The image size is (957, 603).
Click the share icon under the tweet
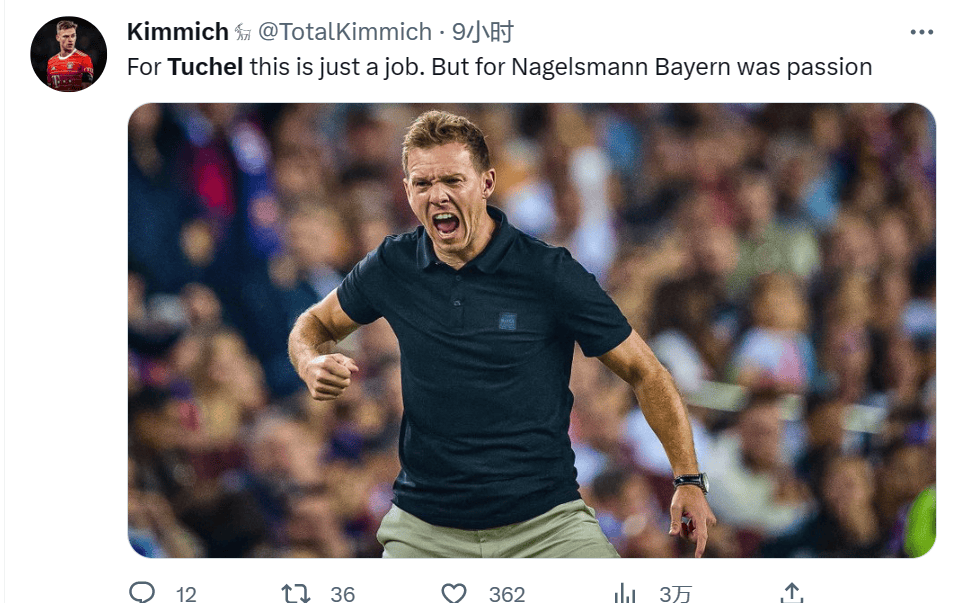point(791,592)
